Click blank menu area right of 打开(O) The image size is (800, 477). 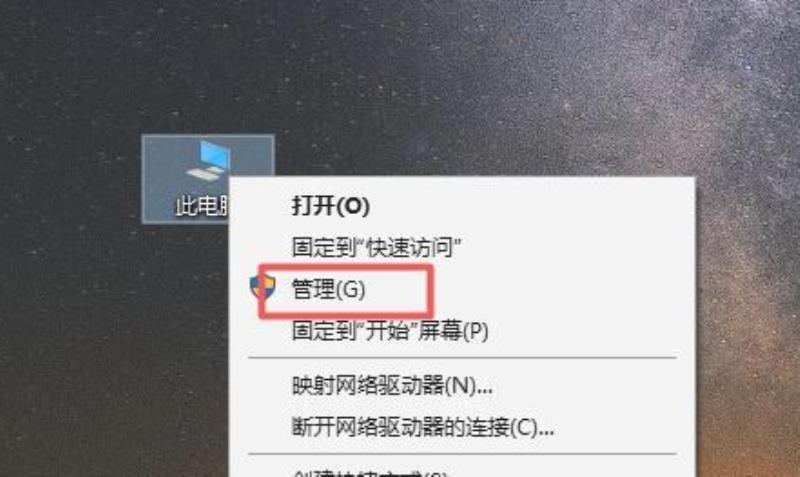tap(531, 206)
